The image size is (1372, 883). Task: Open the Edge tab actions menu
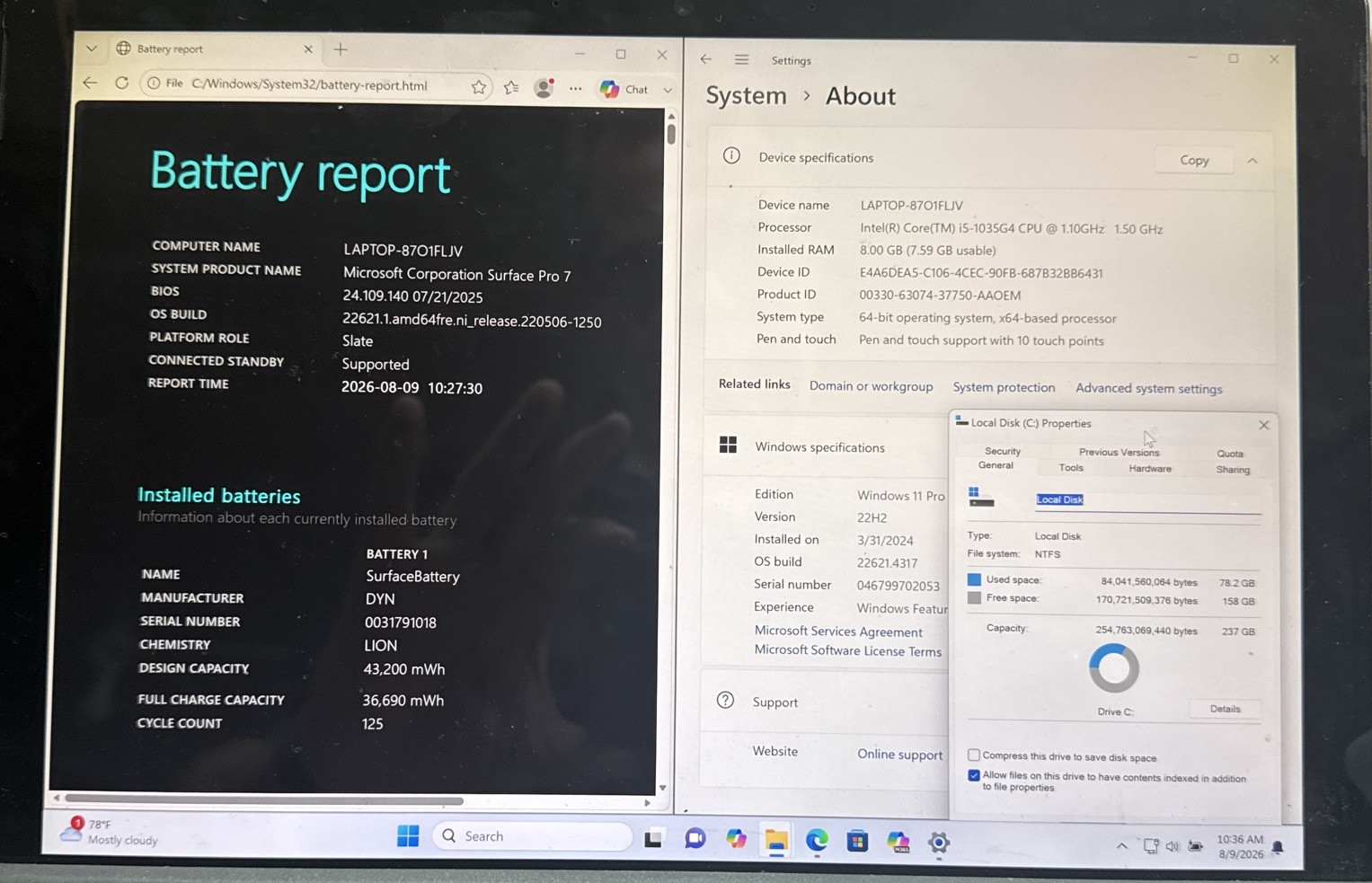pyautogui.click(x=92, y=49)
